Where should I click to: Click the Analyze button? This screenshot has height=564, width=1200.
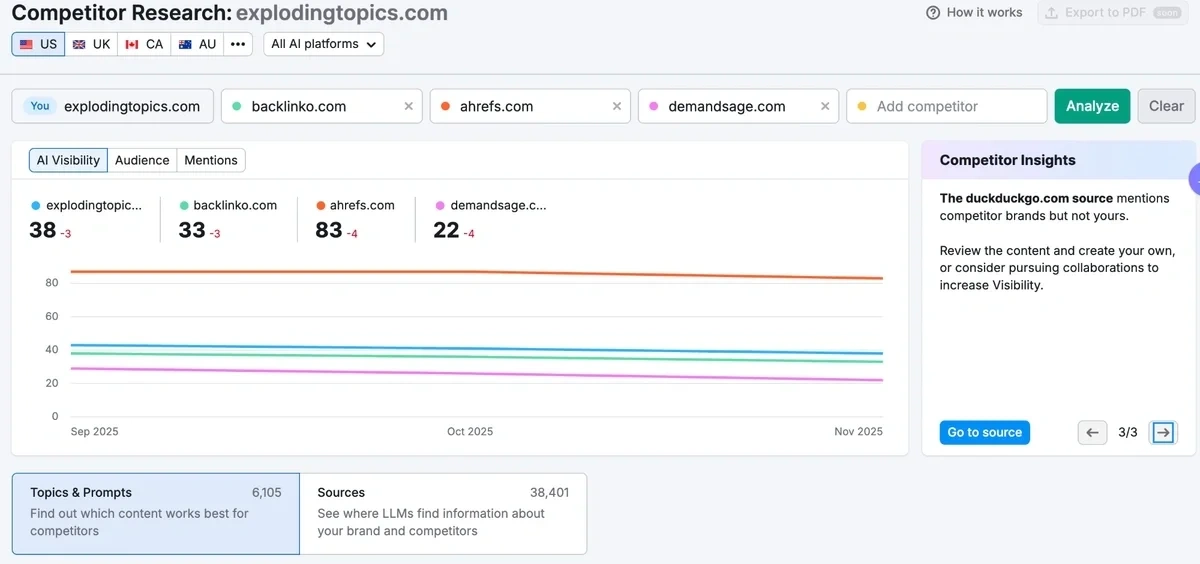point(1092,106)
